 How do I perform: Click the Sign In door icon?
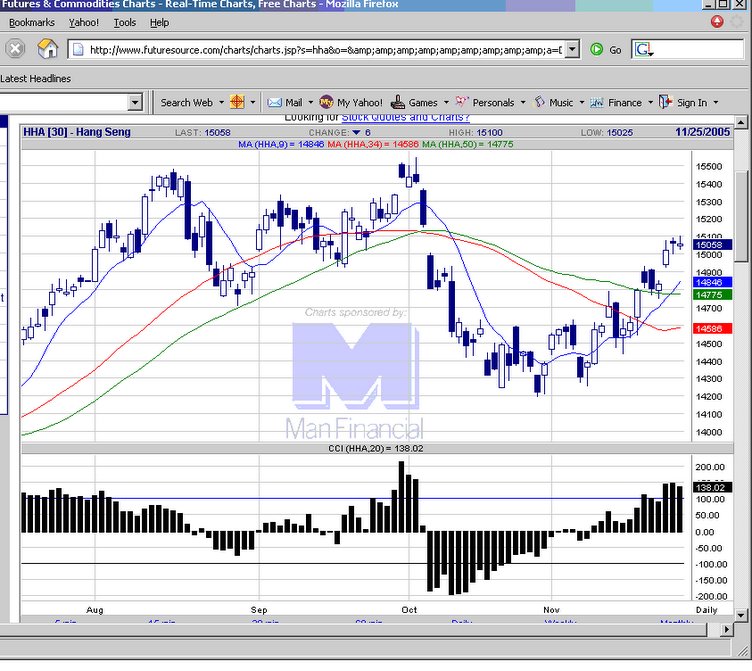pyautogui.click(x=666, y=102)
